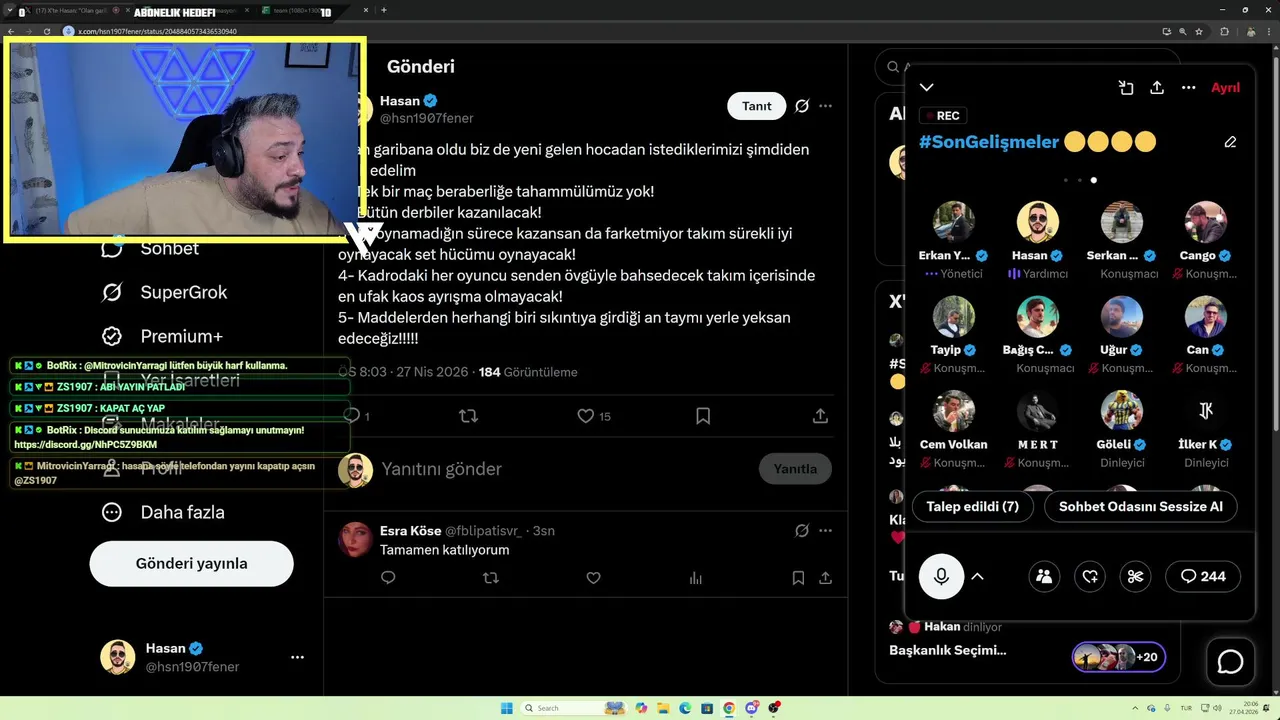Image resolution: width=1280 pixels, height=720 pixels.
Task: Share Esra Köse's reply
Action: (825, 578)
